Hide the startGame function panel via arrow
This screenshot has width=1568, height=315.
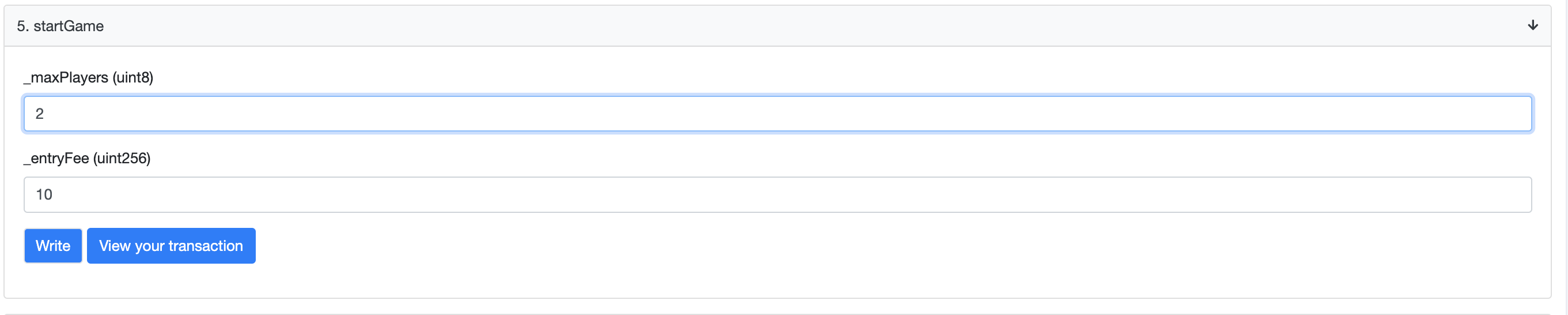coord(1532,25)
